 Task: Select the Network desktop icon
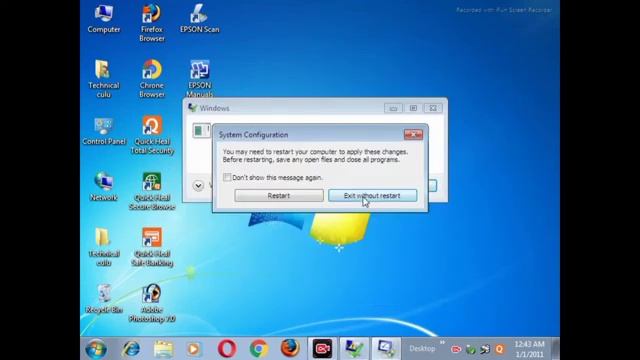point(104,187)
